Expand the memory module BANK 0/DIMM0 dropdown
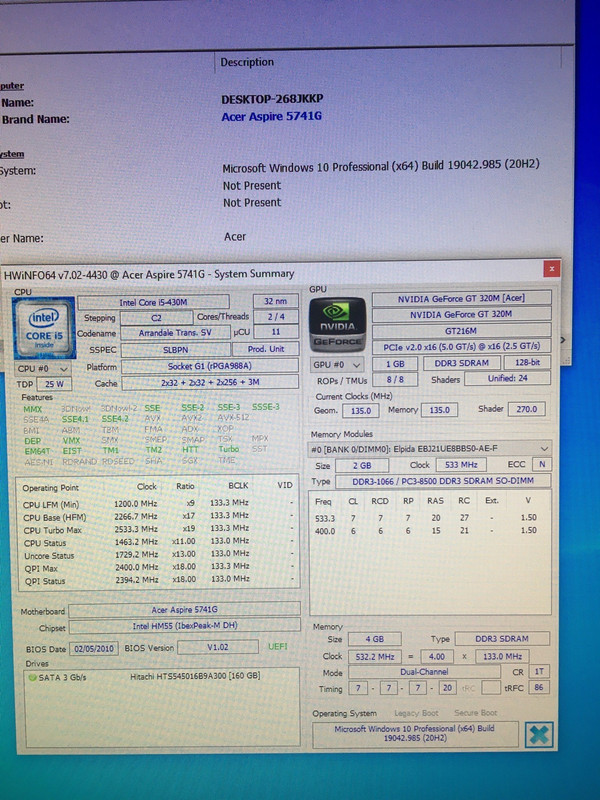This screenshot has height=800, width=600. point(430,448)
